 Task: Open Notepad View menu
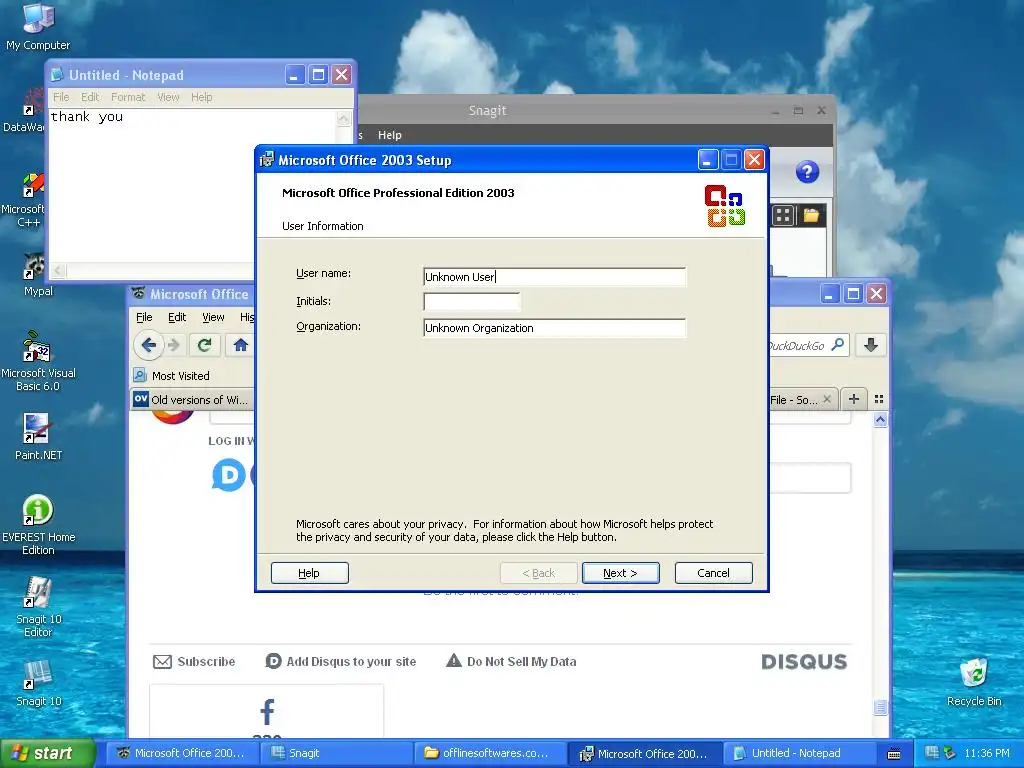click(x=168, y=97)
